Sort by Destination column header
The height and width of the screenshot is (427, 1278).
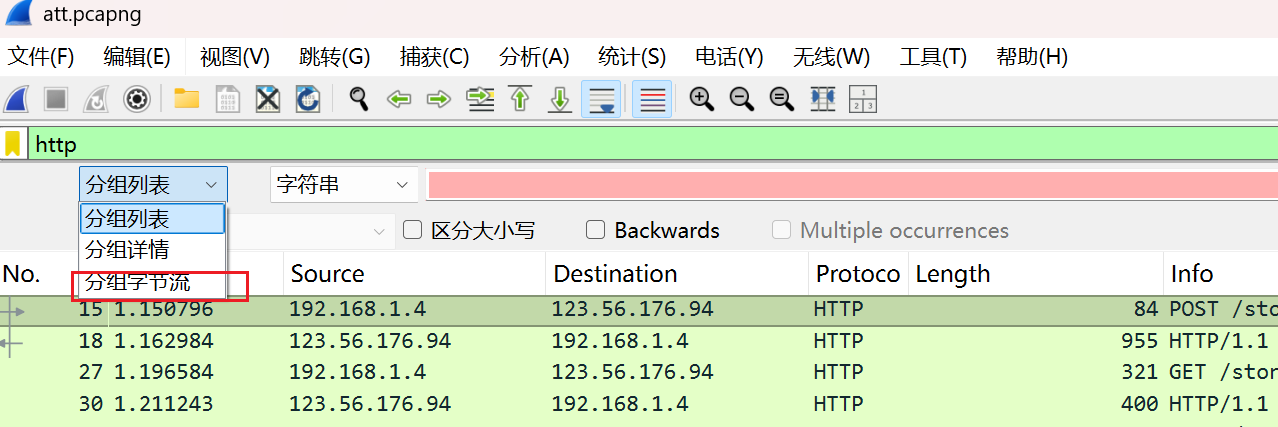tap(678, 274)
